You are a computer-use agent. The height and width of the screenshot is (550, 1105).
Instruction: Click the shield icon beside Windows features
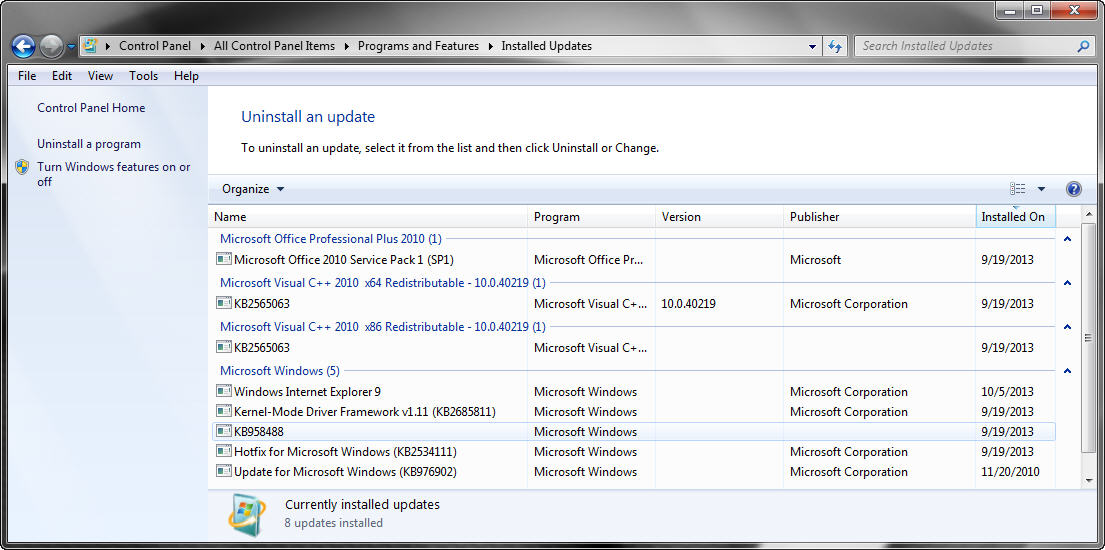click(23, 167)
